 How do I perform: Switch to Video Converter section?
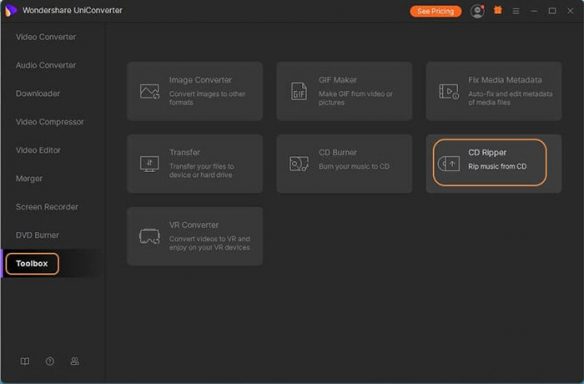pos(46,37)
